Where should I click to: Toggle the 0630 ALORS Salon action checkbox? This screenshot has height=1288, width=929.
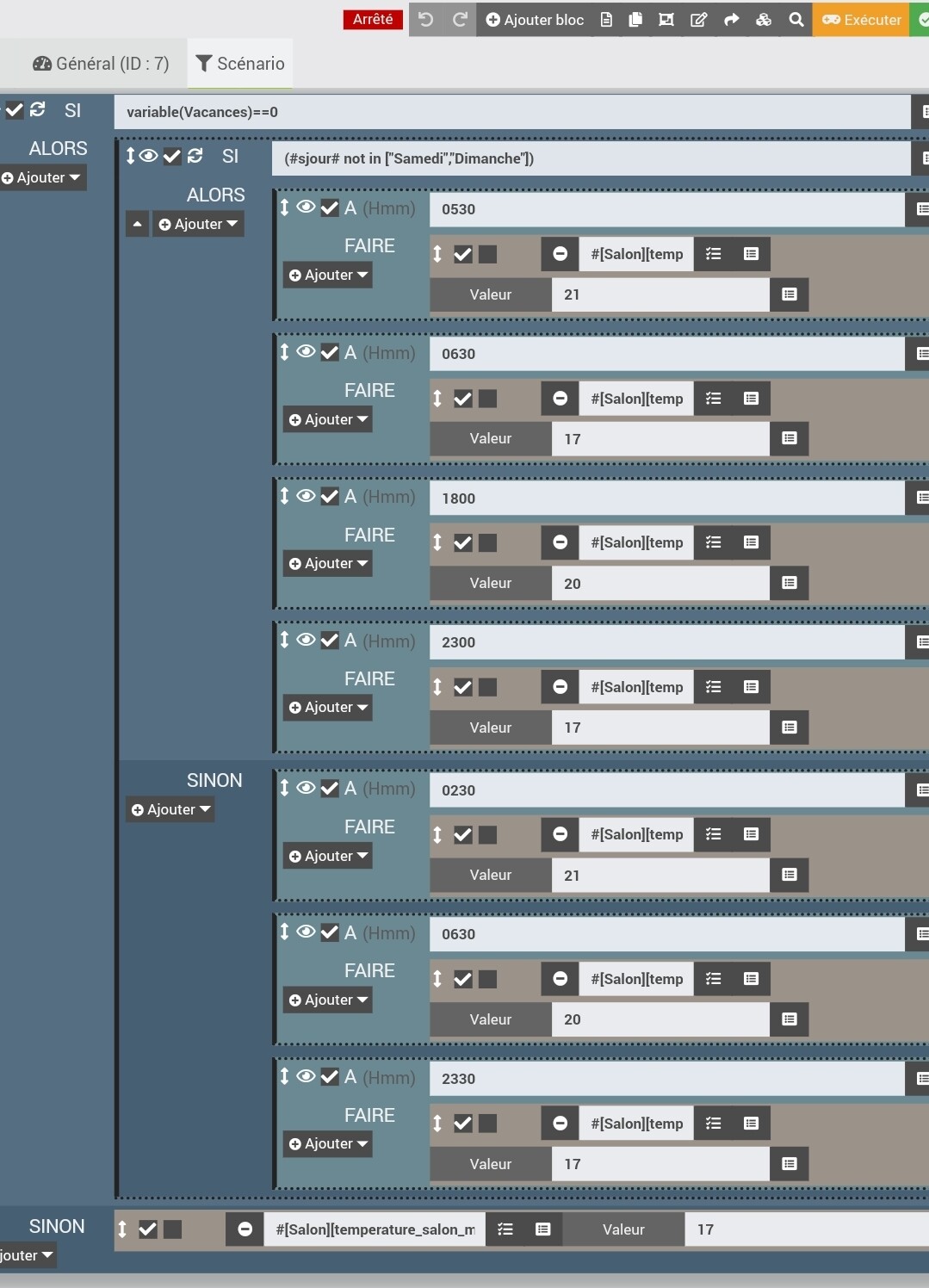click(x=463, y=399)
